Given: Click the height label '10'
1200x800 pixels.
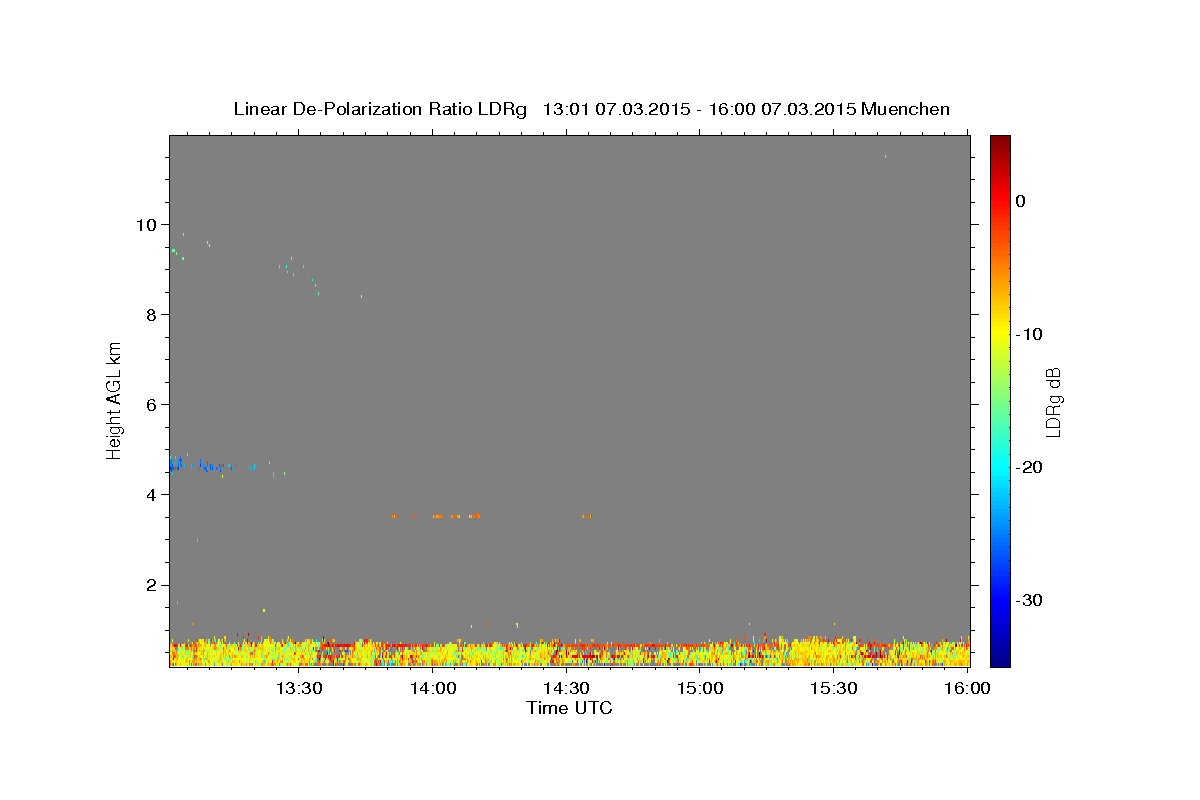Looking at the screenshot, I should coord(147,224).
